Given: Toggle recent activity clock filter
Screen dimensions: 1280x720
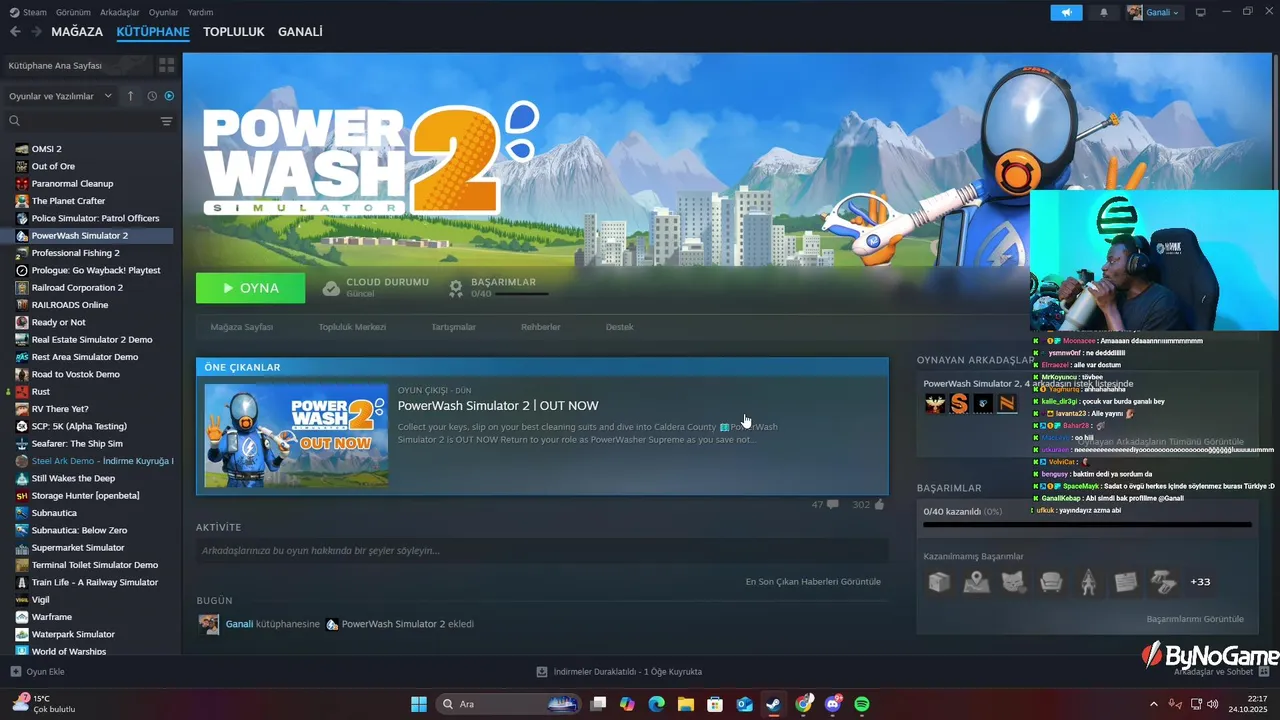Looking at the screenshot, I should pos(152,96).
